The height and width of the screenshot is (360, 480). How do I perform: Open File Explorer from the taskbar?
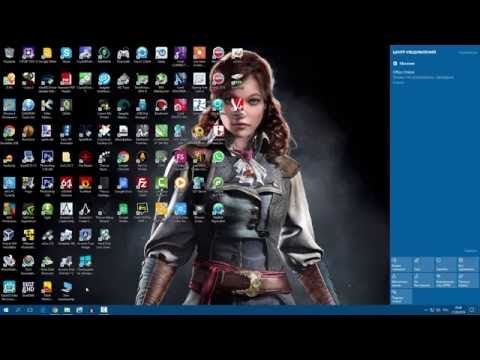coord(67,310)
